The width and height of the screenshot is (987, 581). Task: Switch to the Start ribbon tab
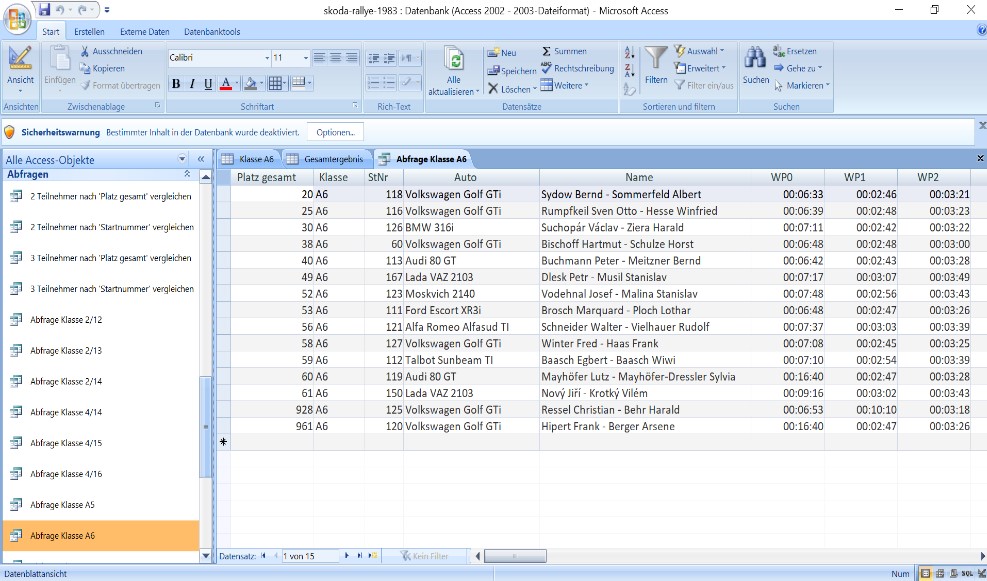(x=51, y=31)
